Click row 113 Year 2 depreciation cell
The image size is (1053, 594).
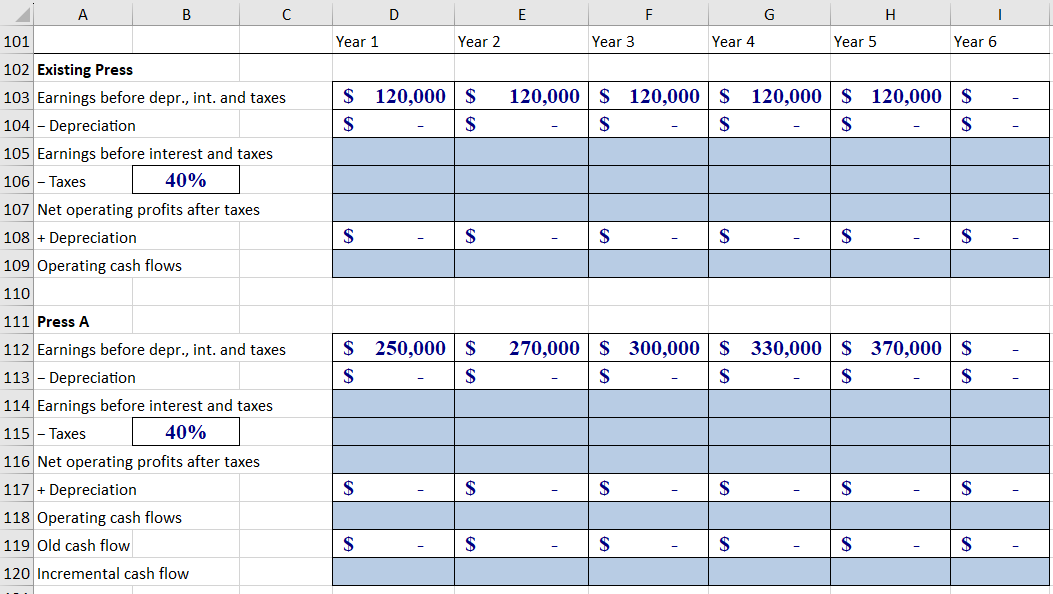tap(521, 376)
